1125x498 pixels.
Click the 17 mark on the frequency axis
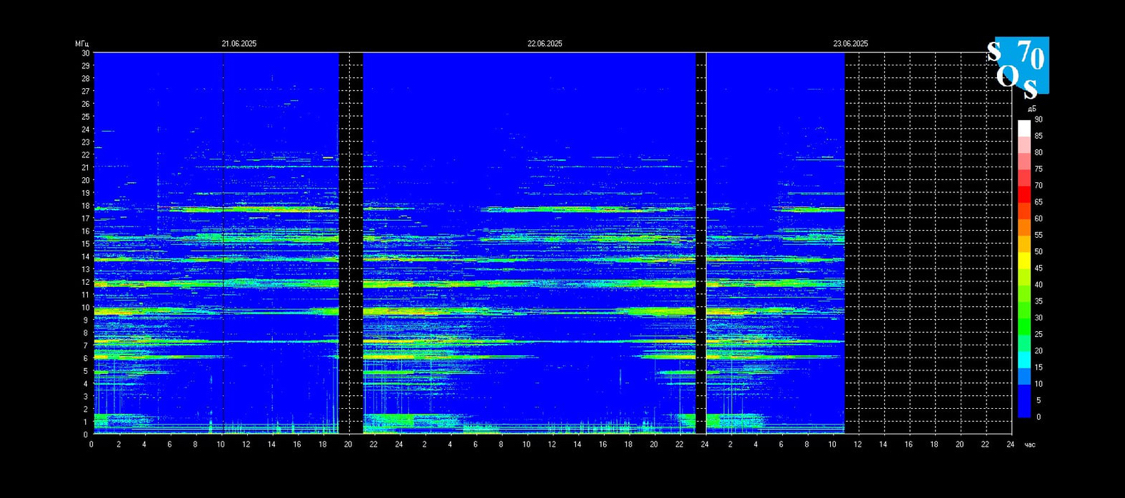85,218
